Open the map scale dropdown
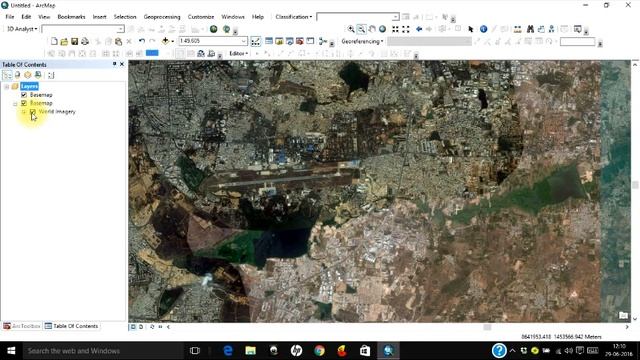This screenshot has height=360, width=640. coord(244,41)
